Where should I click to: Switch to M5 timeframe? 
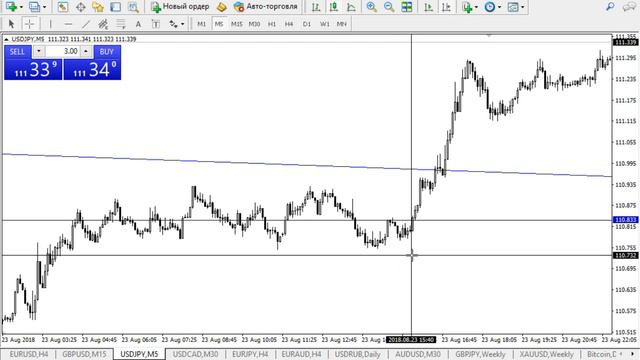219,24
